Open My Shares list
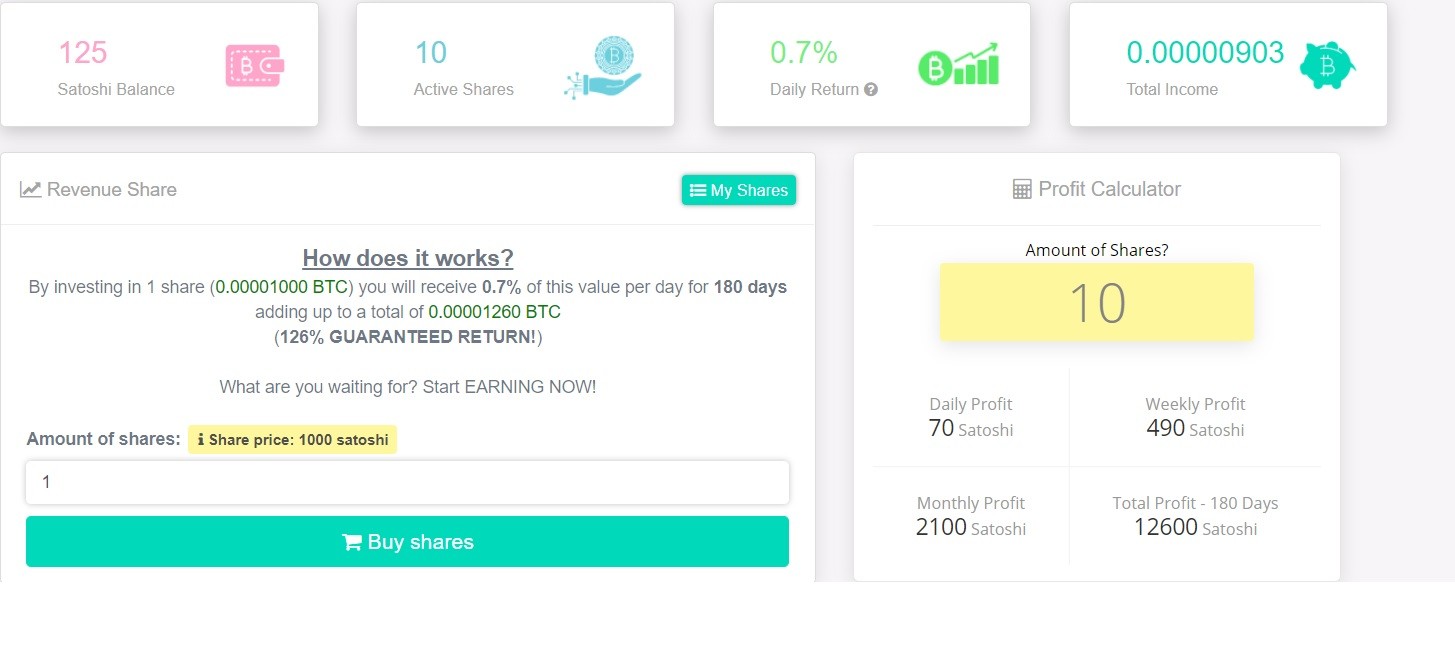 (x=739, y=190)
